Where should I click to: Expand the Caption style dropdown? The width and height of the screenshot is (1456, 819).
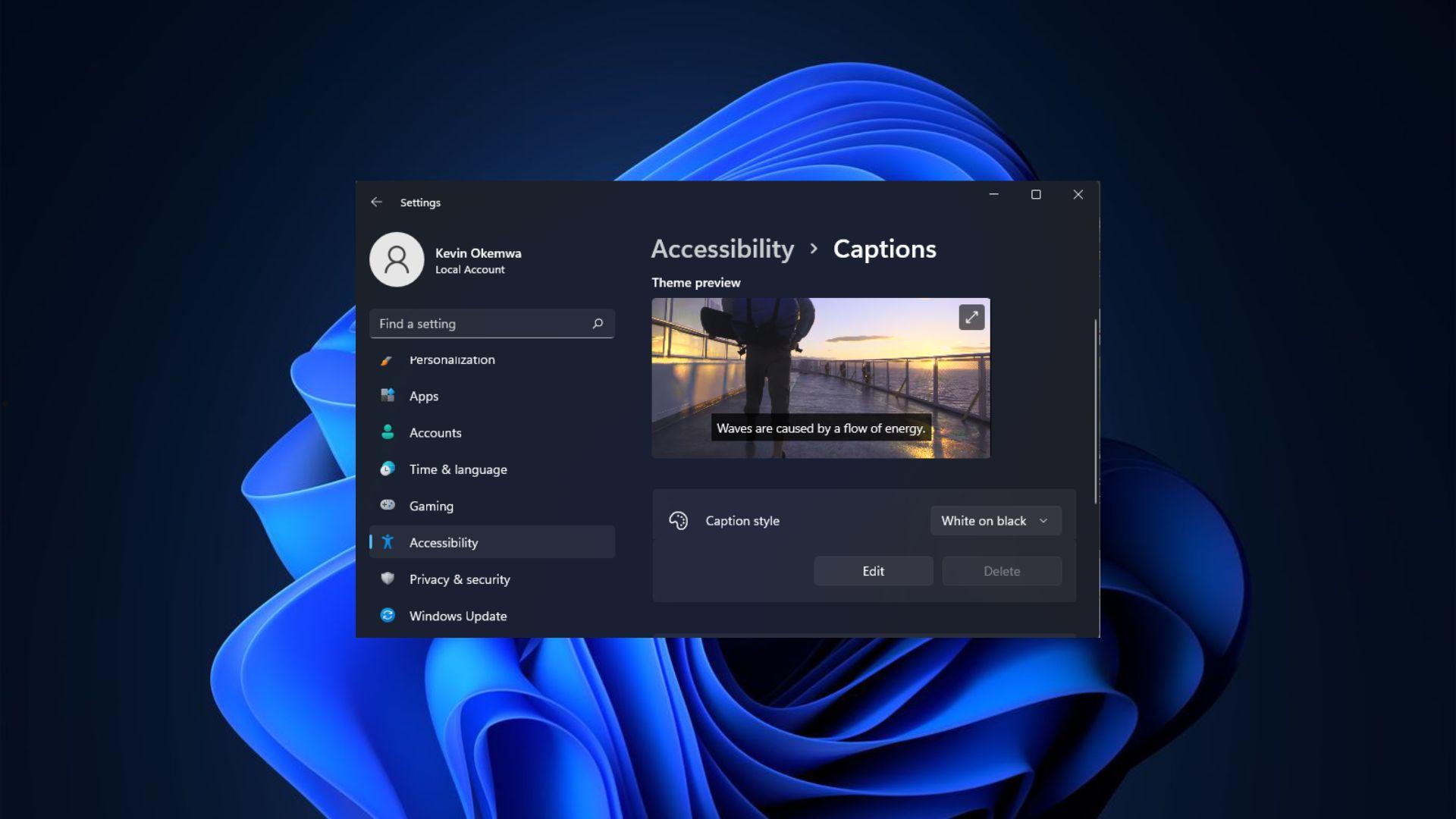pyautogui.click(x=994, y=520)
